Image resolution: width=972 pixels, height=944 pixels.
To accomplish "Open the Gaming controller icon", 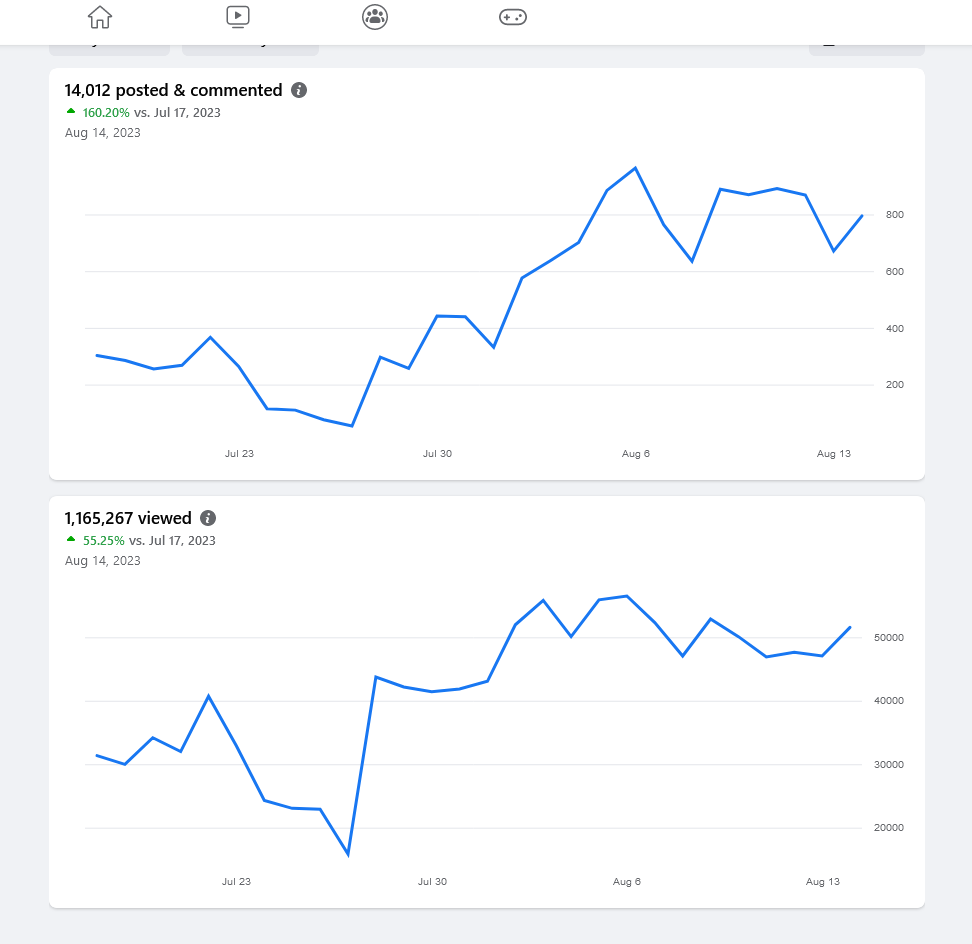I will 513,17.
